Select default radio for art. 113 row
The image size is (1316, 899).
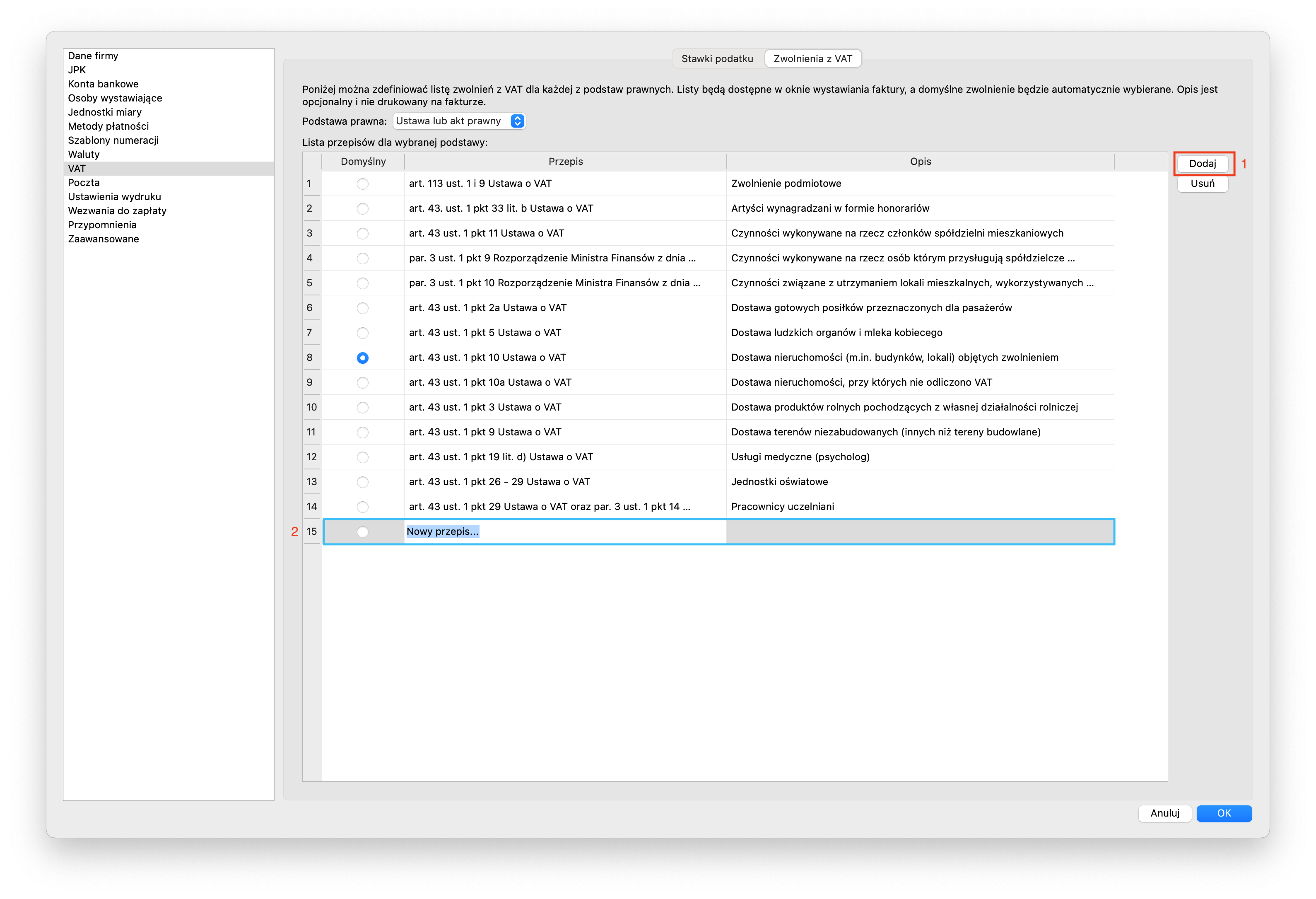pyautogui.click(x=362, y=184)
